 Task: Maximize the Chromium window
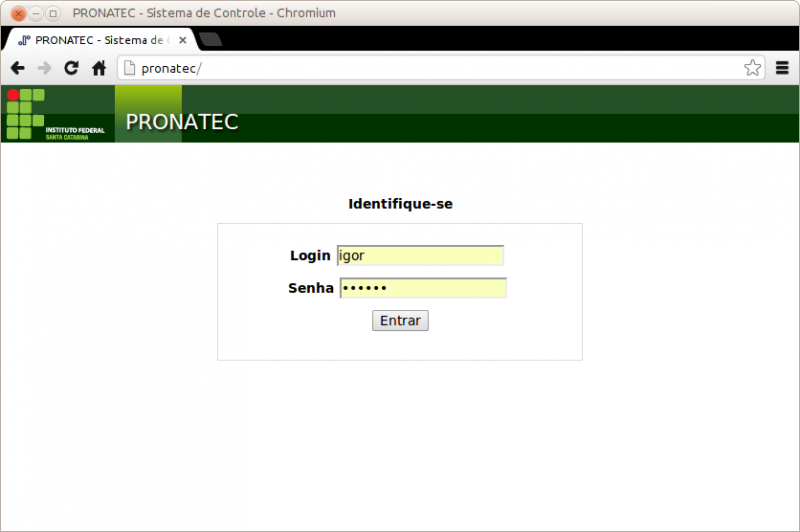52,13
